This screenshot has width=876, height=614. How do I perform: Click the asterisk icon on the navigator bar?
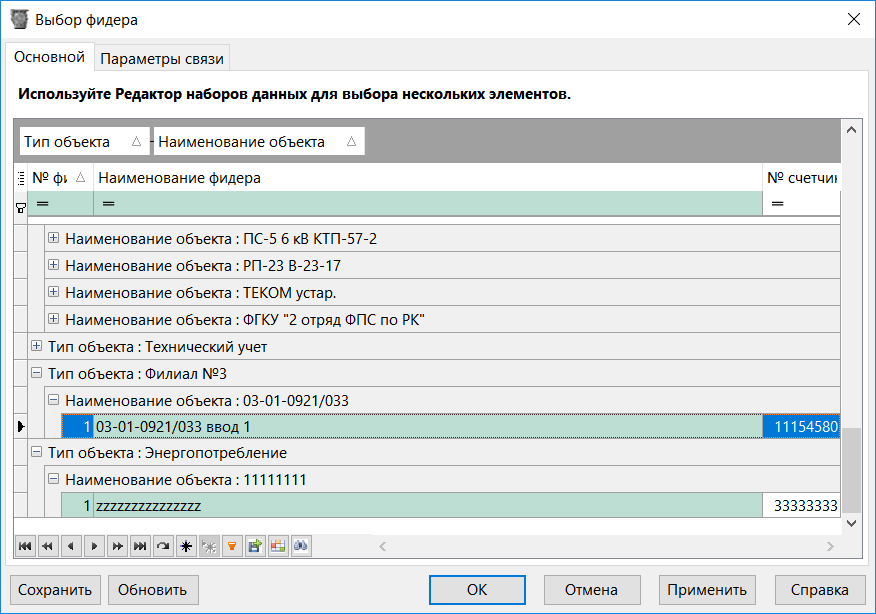click(186, 546)
